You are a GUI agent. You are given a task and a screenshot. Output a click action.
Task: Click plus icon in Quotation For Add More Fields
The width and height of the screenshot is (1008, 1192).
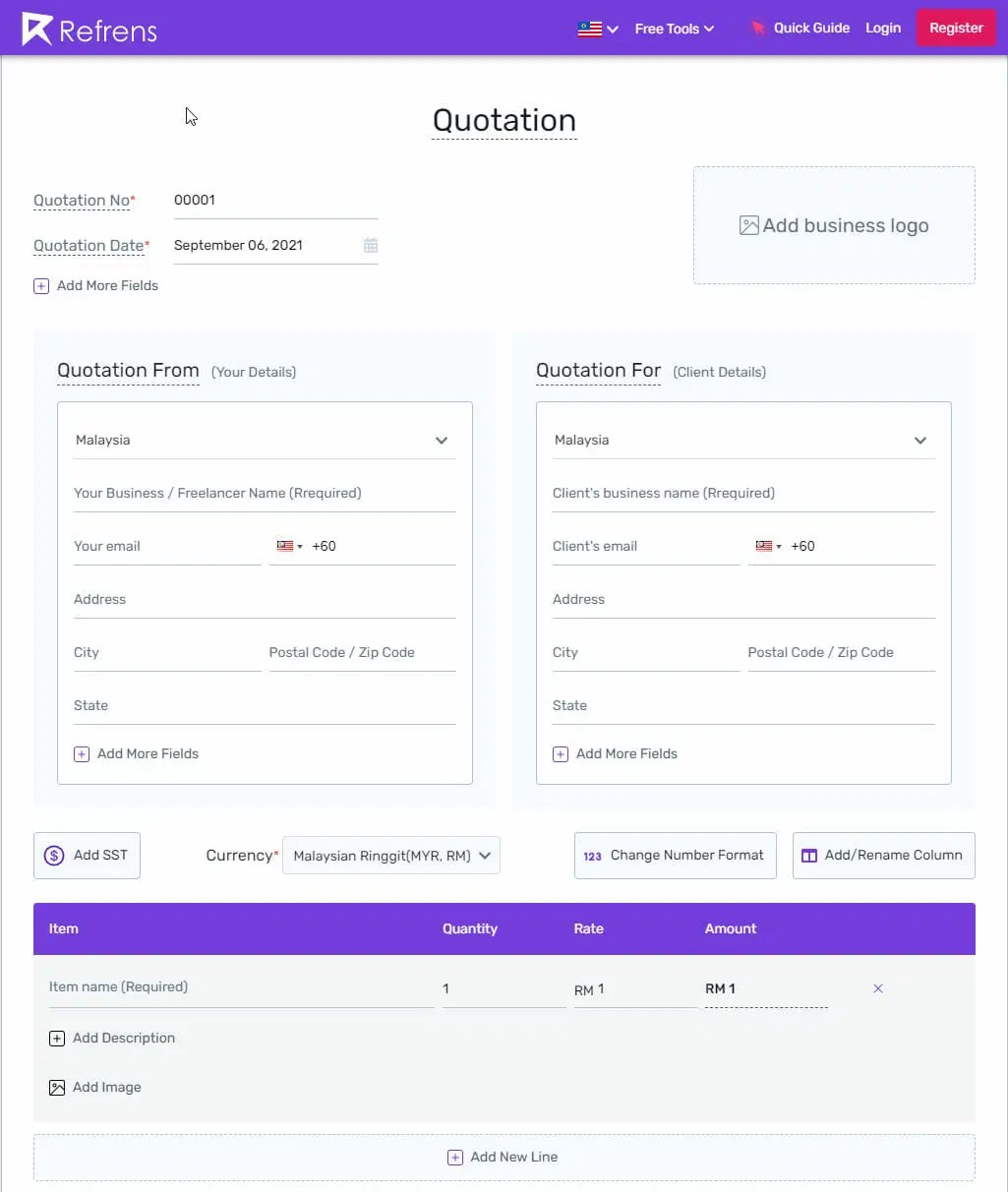[561, 754]
